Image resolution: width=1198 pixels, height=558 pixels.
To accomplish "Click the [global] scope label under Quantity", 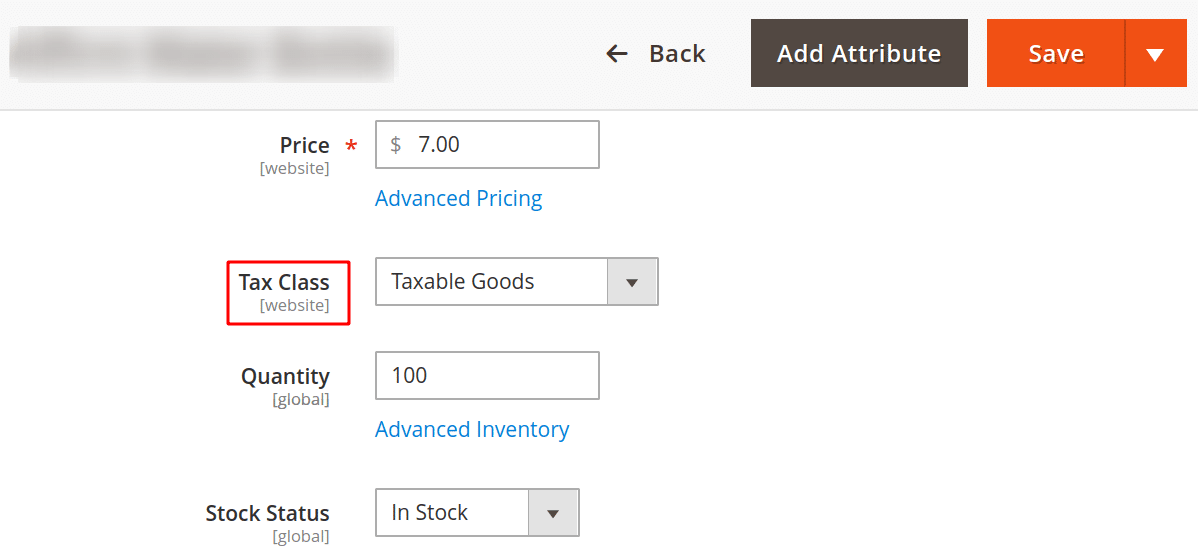I will click(300, 400).
